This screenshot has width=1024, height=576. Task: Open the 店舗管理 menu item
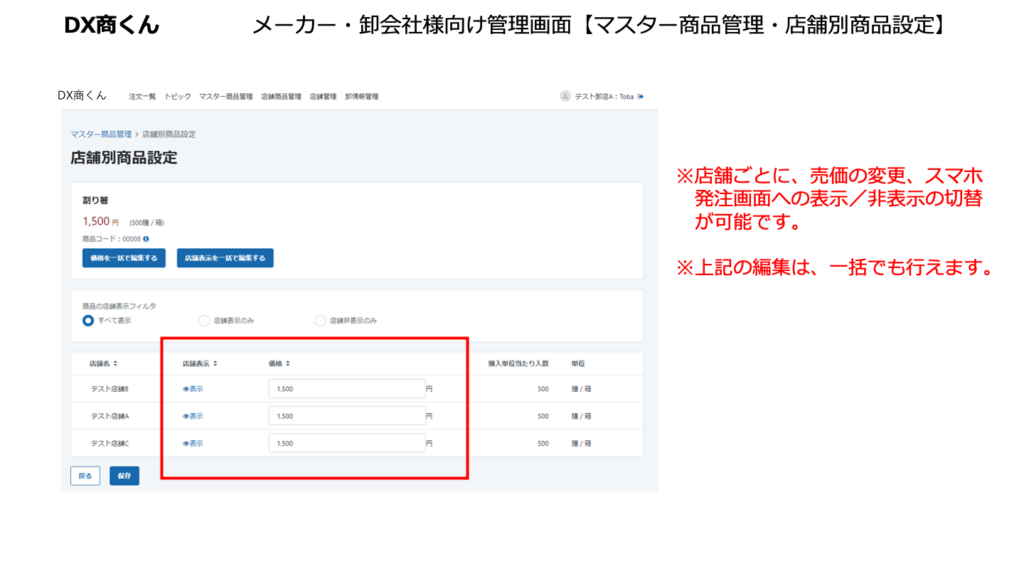coord(323,97)
